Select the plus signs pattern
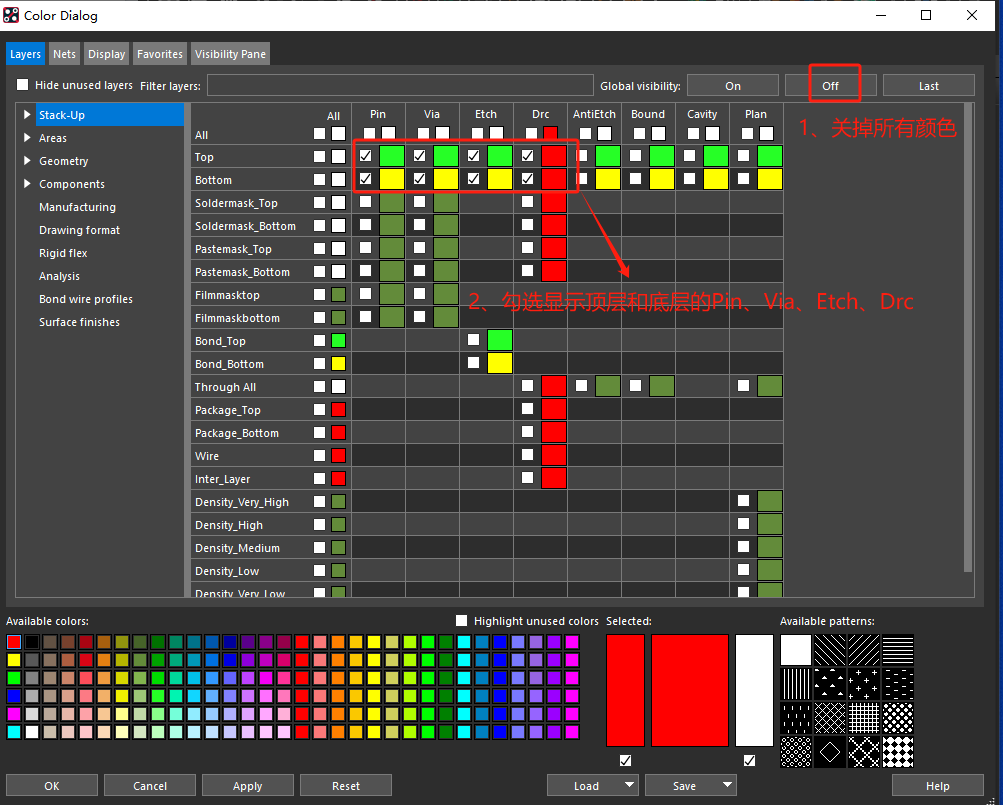Image resolution: width=1003 pixels, height=805 pixels. (x=864, y=684)
